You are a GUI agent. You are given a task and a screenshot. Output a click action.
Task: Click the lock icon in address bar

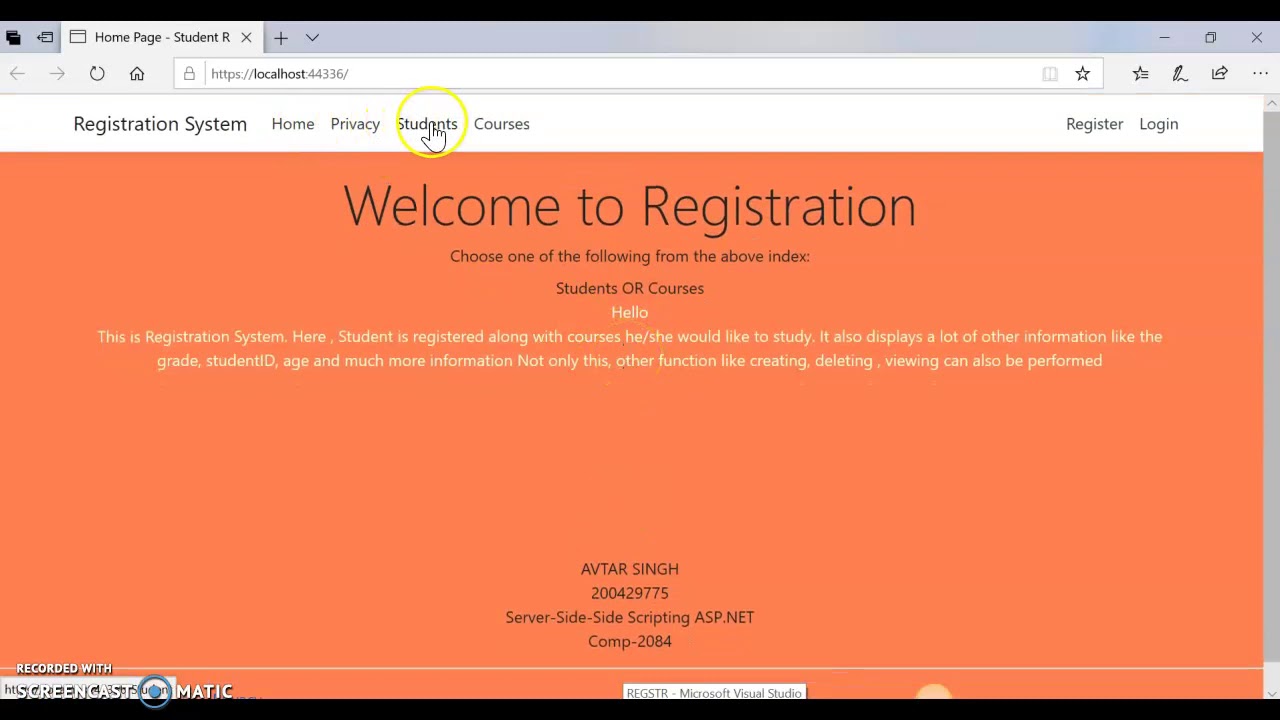pyautogui.click(x=189, y=74)
